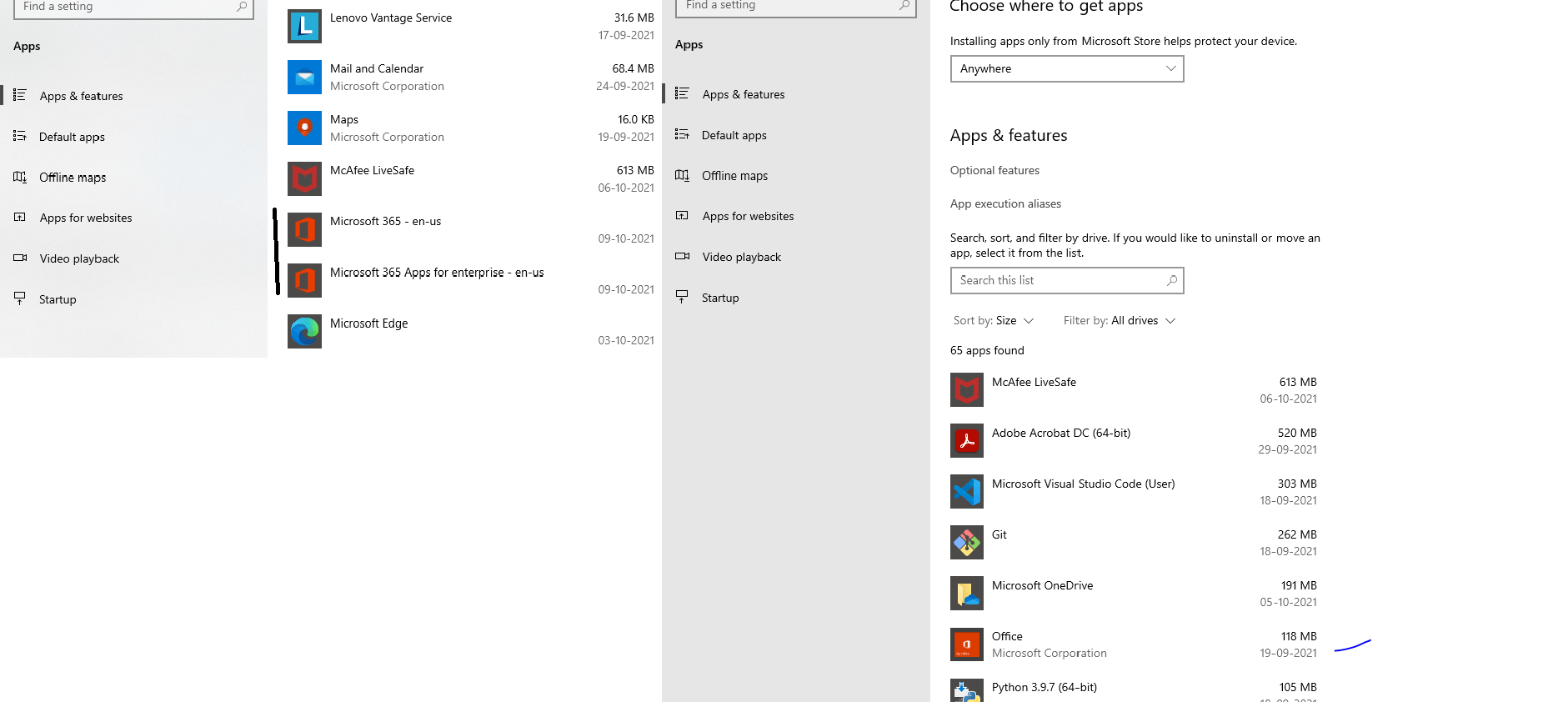
Task: Focus the Search this list input field
Action: coord(1067,280)
